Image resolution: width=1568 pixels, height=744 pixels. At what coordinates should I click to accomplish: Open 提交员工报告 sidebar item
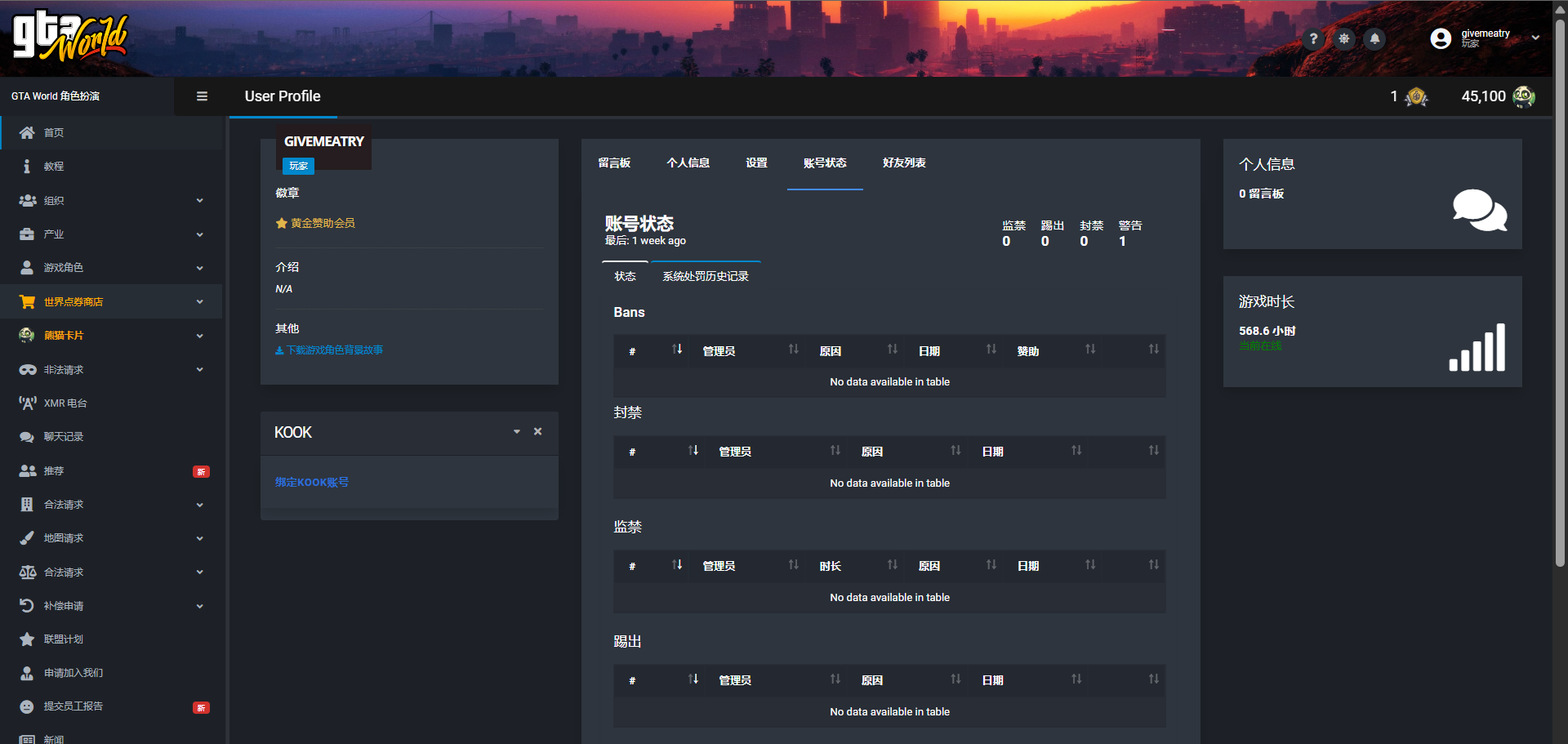(111, 706)
